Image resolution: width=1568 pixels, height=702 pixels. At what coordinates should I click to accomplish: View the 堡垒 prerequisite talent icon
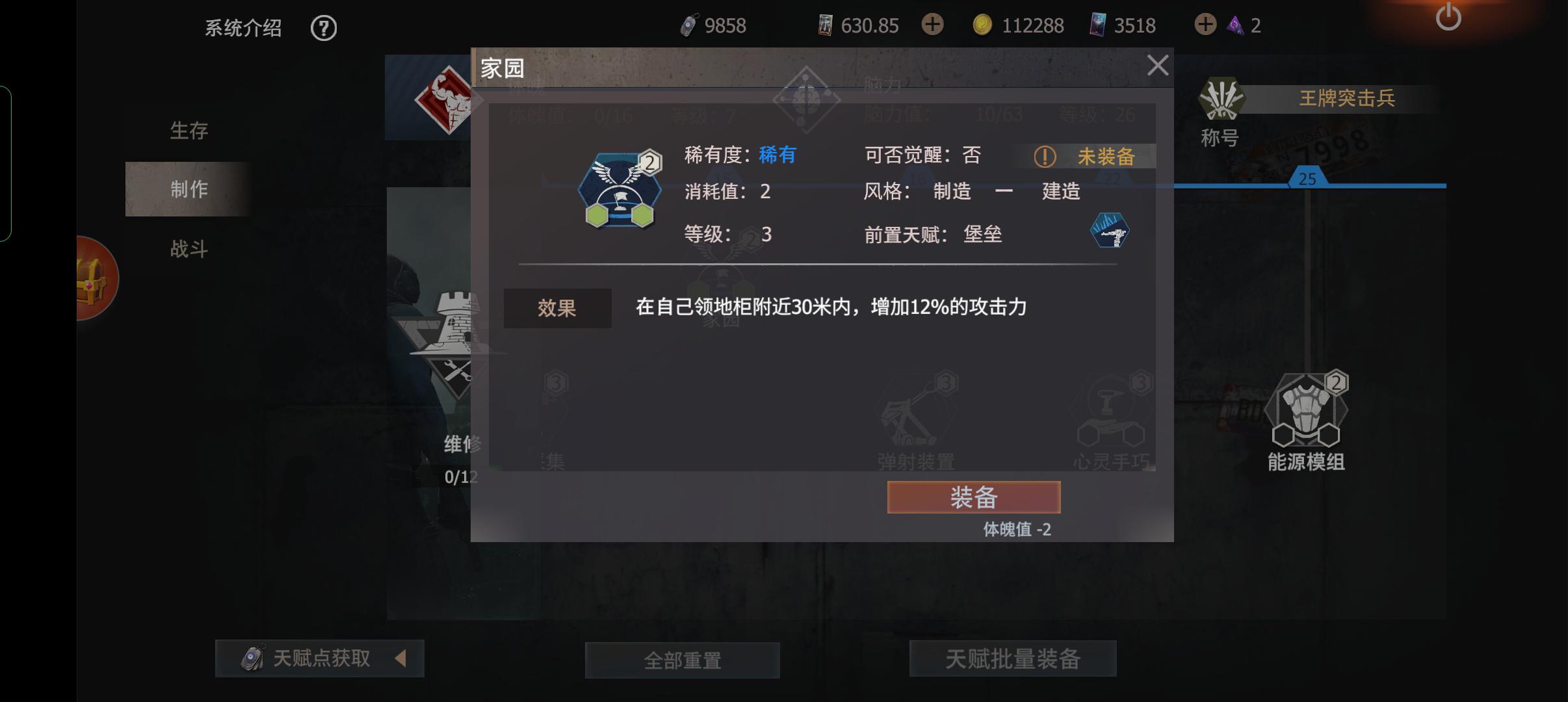pos(1110,230)
